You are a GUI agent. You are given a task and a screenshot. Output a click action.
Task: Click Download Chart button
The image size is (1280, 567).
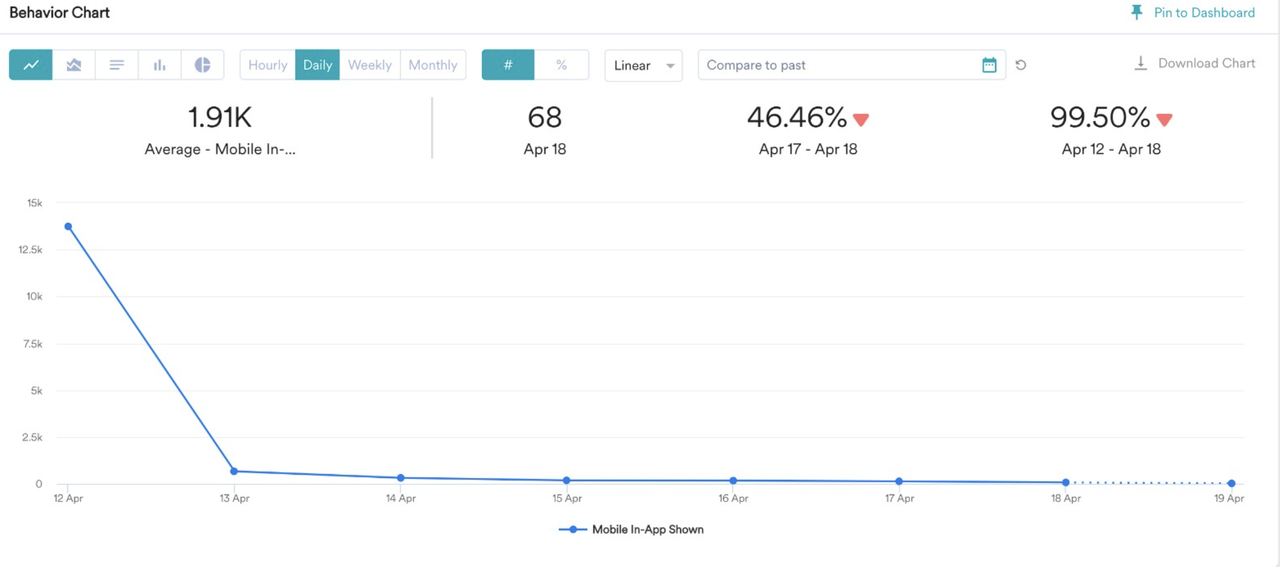click(x=1195, y=63)
